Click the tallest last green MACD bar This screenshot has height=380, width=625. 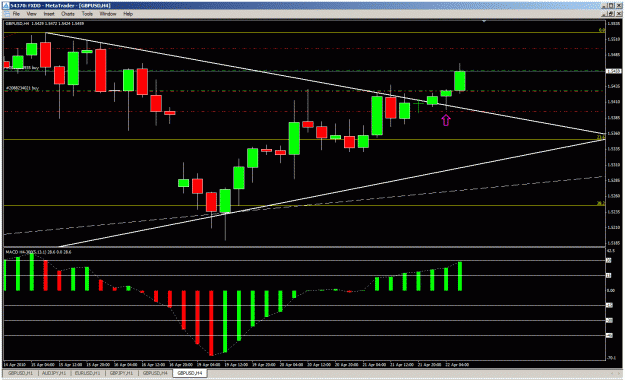[x=460, y=276]
